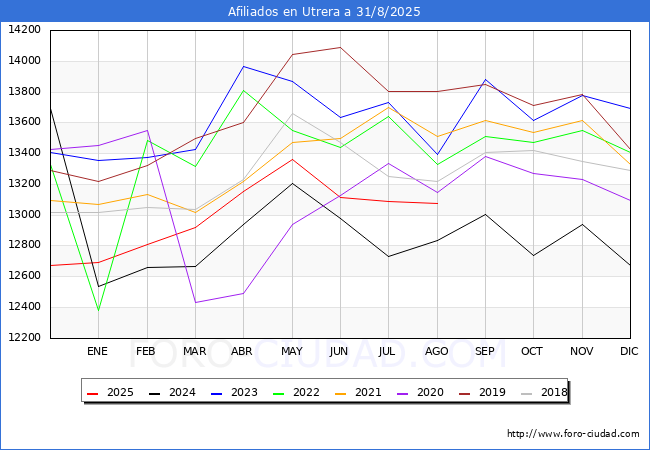Click the FEB month axis label
The width and height of the screenshot is (650, 450).
tap(146, 351)
